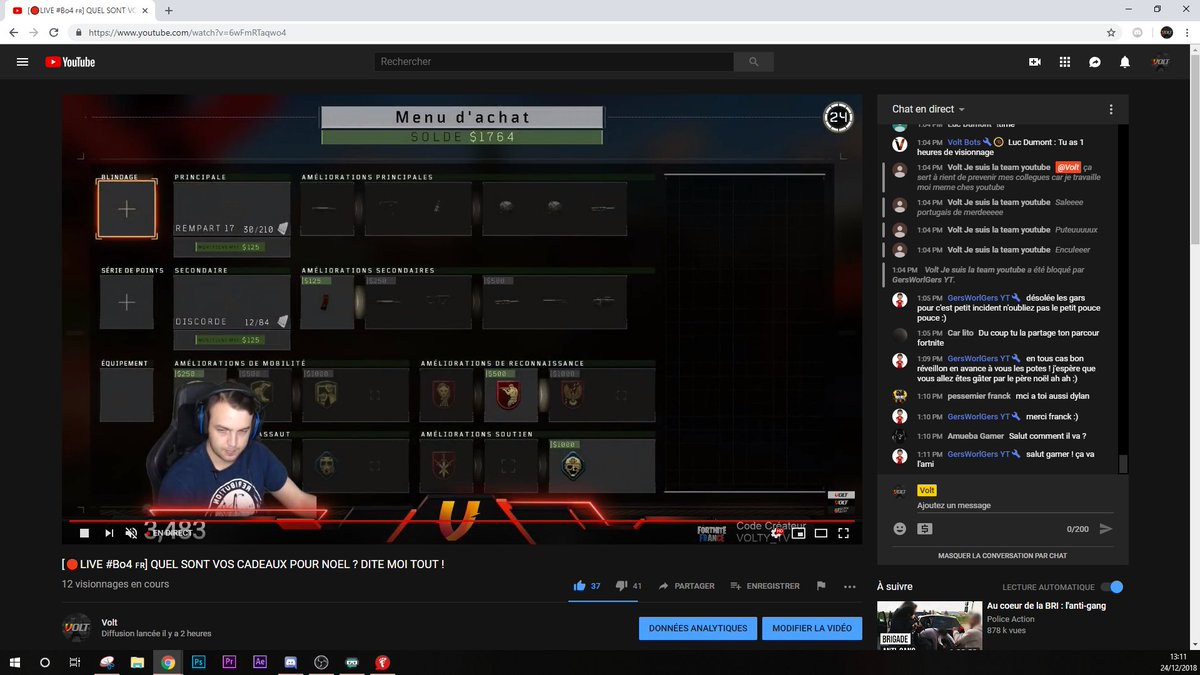Open DONNÉES ANALYTIQUES
The height and width of the screenshot is (675, 1200).
(x=697, y=628)
